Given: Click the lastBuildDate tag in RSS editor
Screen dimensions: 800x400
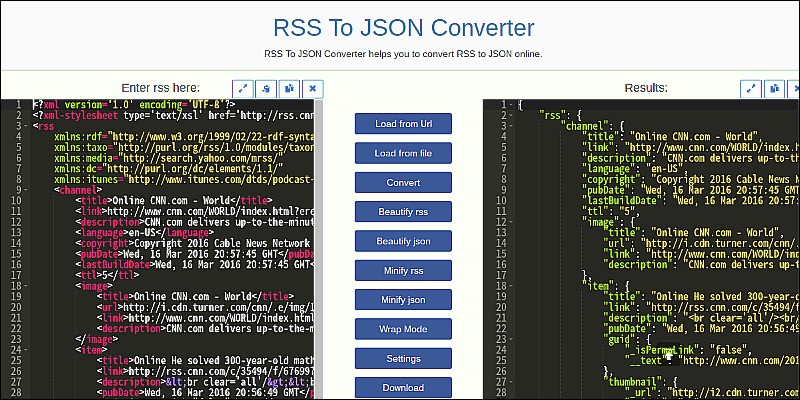Looking at the screenshot, I should (x=195, y=265).
